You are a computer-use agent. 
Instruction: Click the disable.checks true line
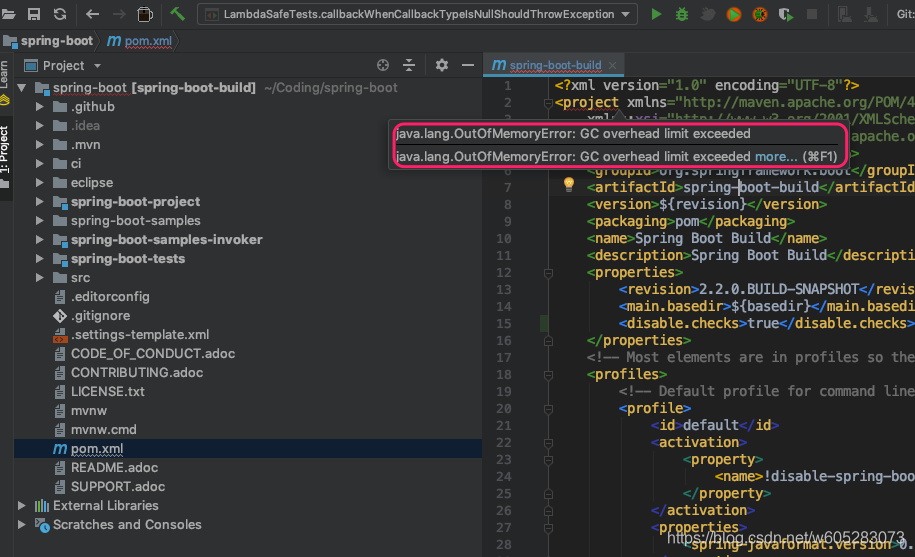pos(766,323)
